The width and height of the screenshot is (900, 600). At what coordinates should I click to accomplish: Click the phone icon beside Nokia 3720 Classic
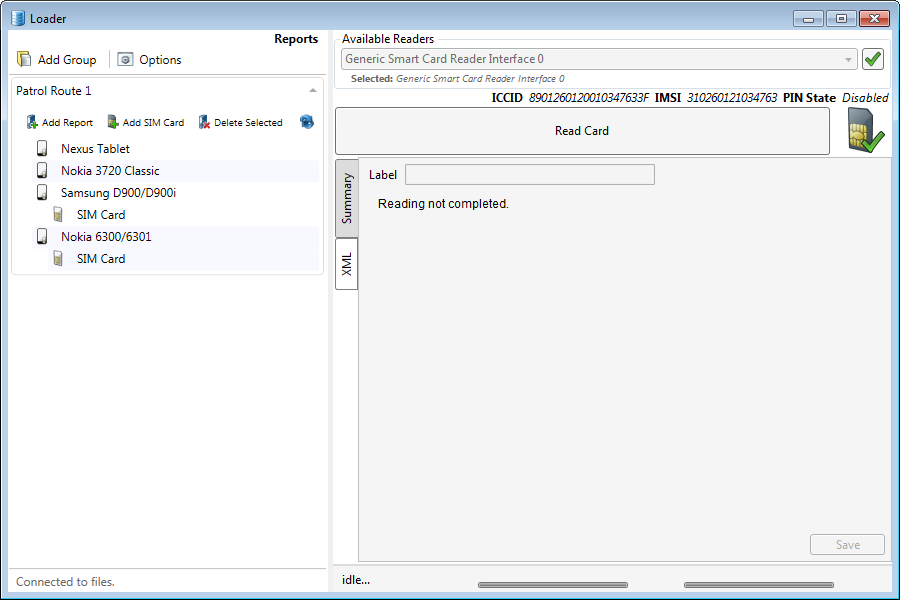pos(42,171)
